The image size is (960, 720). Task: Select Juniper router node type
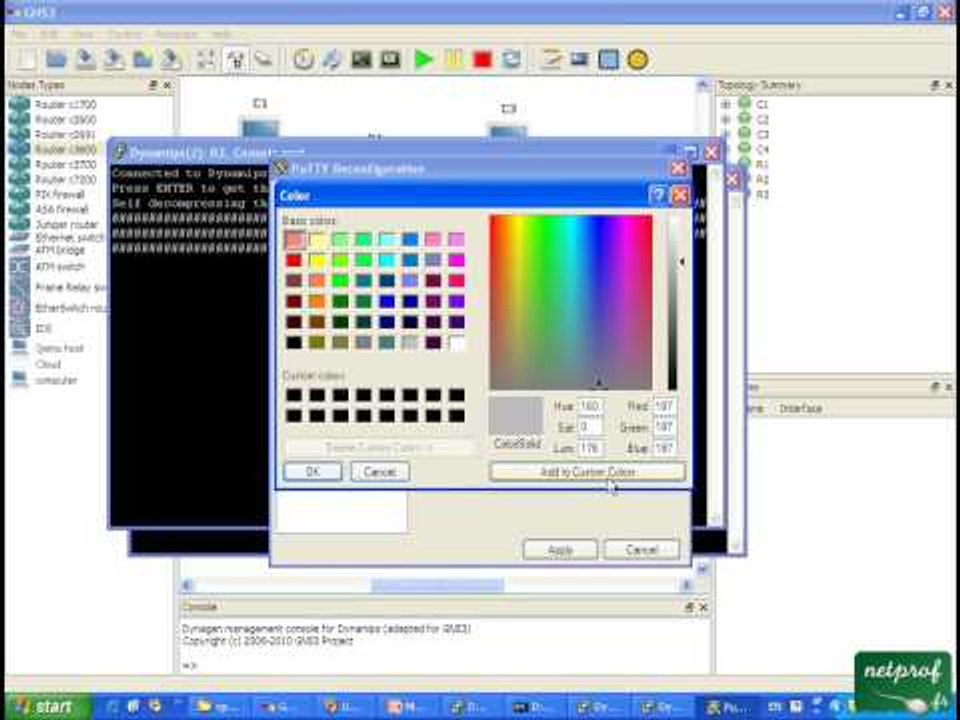click(66, 225)
